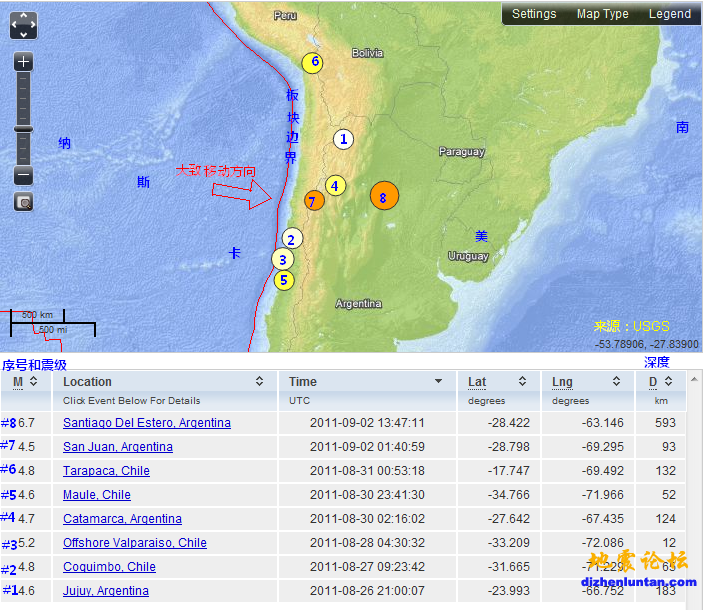Click the map pan navigation control
This screenshot has height=610, width=704.
click(x=23, y=25)
